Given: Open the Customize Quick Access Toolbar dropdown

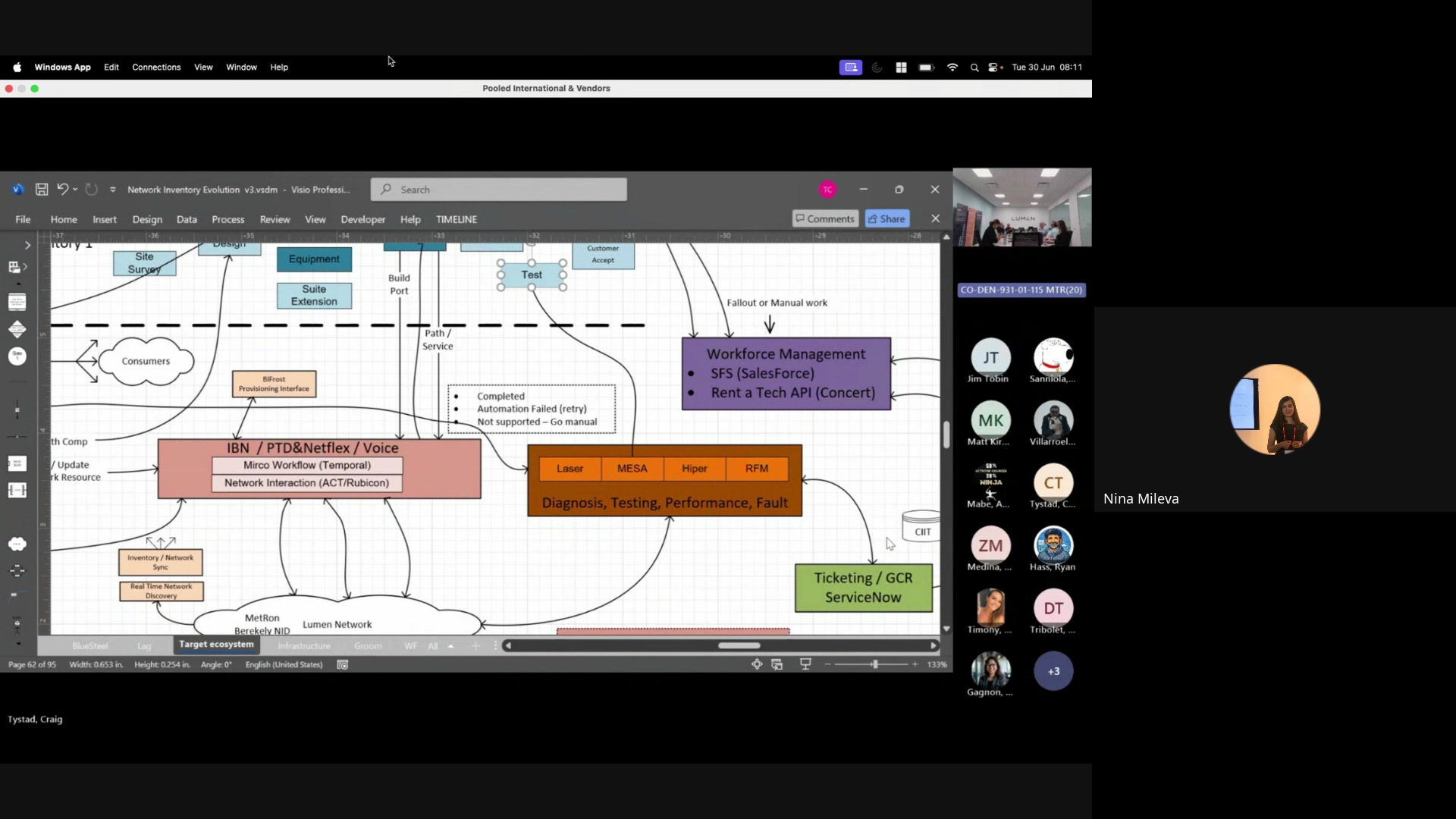Looking at the screenshot, I should click(113, 190).
